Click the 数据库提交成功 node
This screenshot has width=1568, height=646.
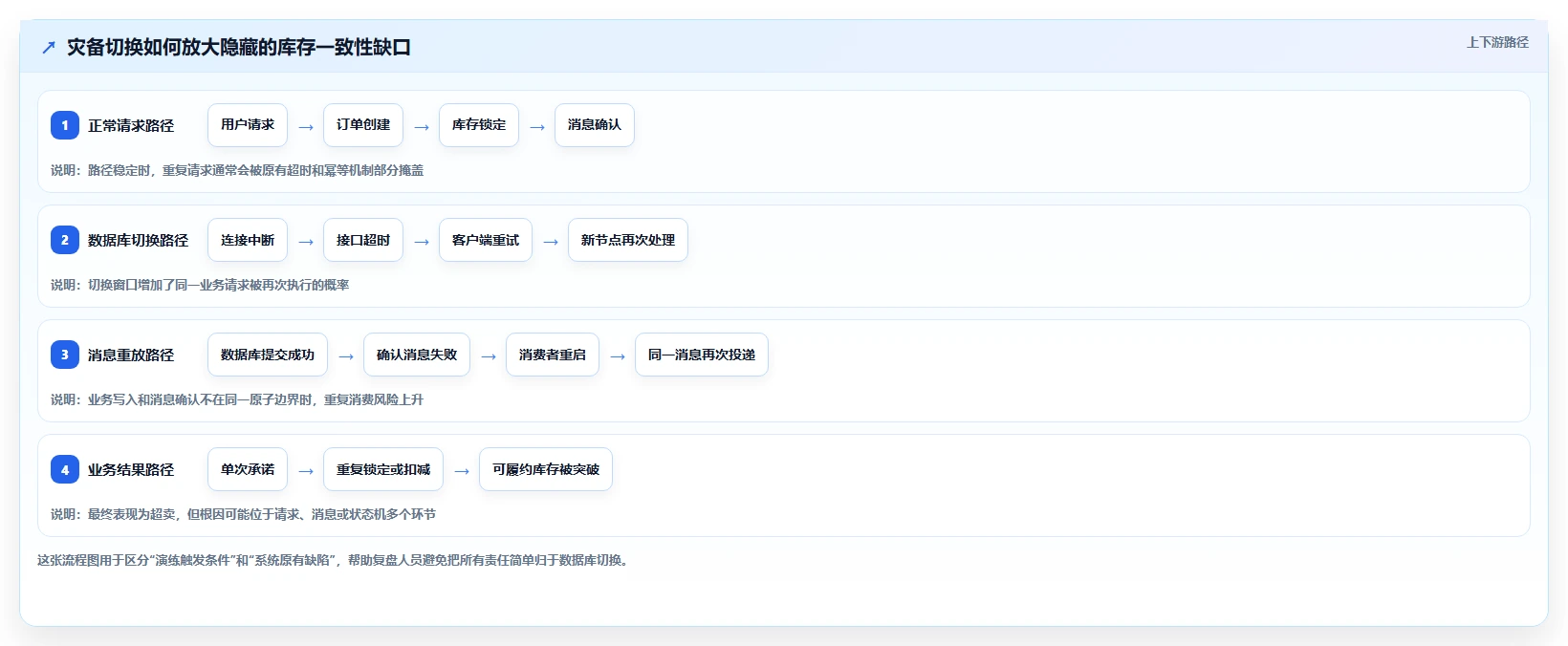[268, 355]
